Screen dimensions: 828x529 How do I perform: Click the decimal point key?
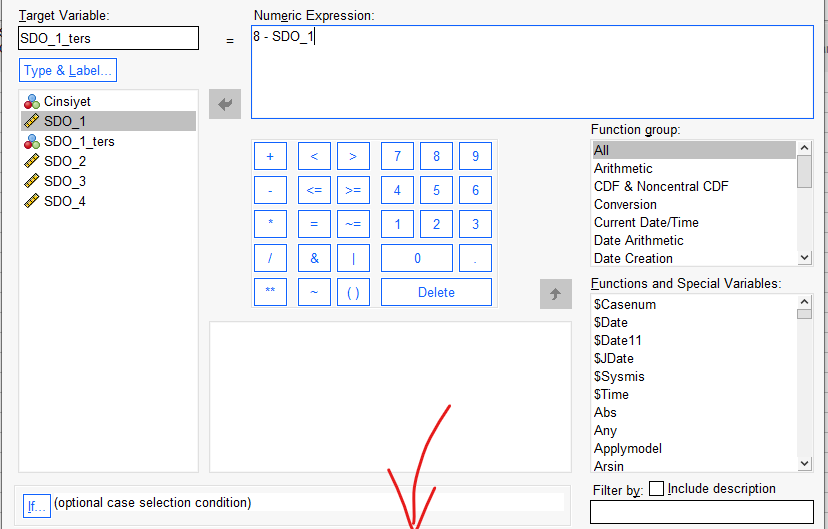(475, 258)
